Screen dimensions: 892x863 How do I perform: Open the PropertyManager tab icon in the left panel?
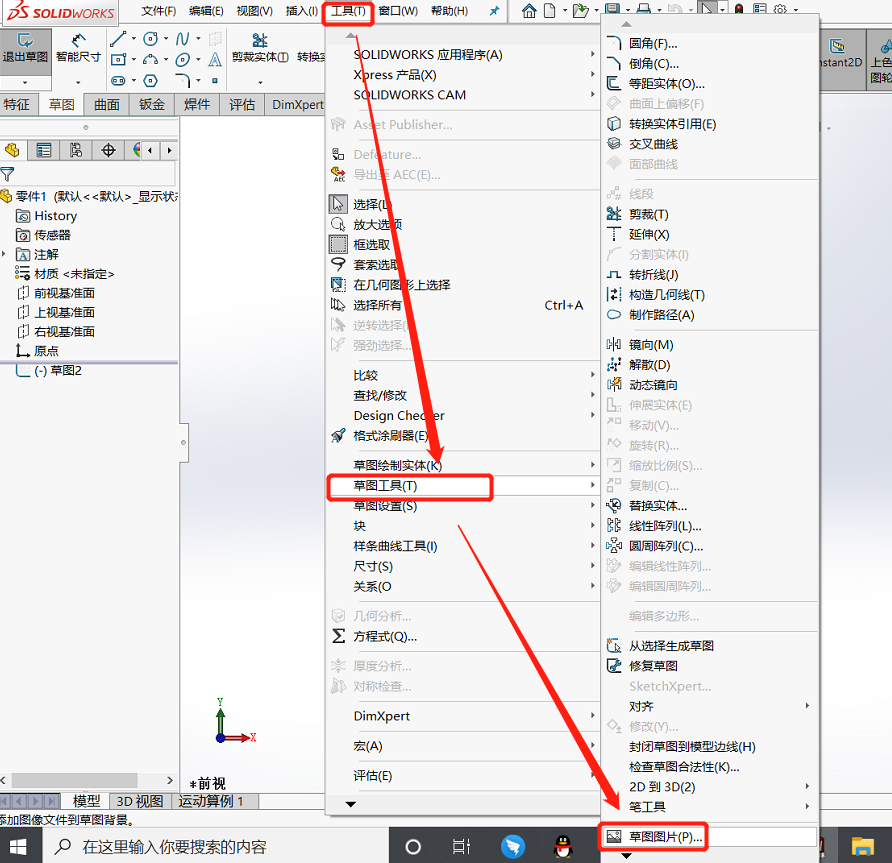point(44,150)
